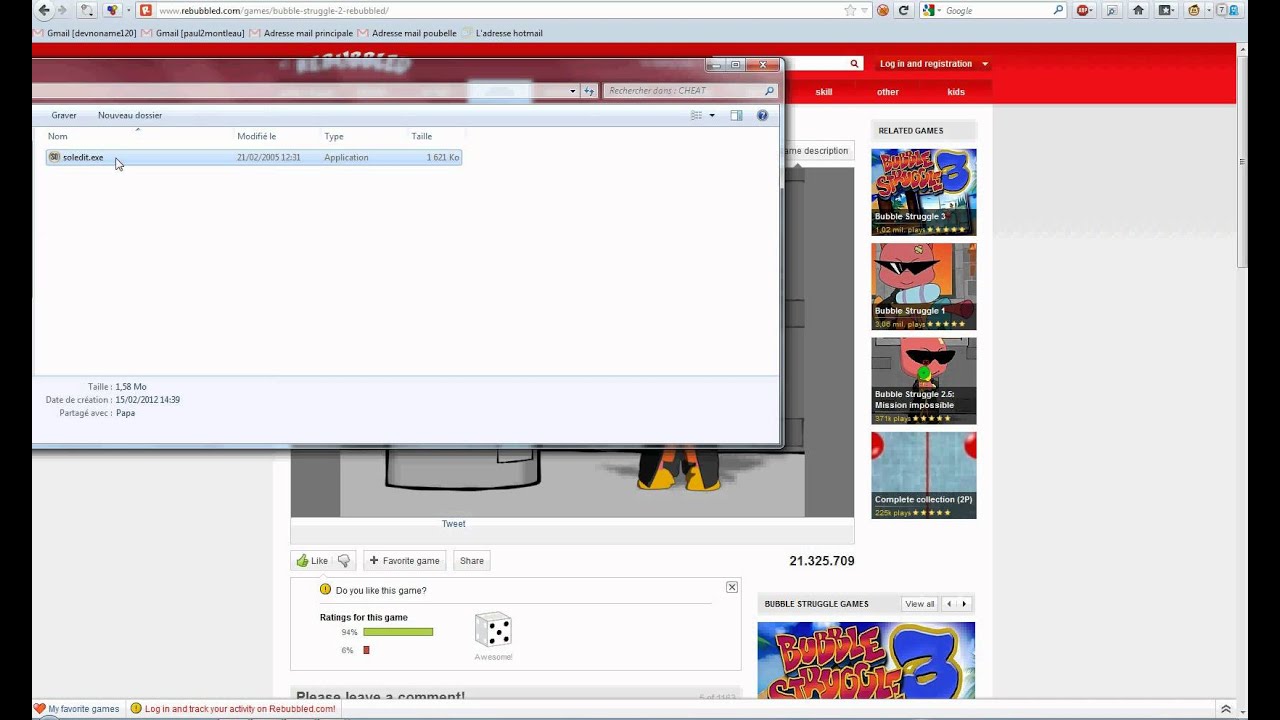Open Adresse mail principale bookmark
Viewport: 1280px width, 720px height.
[301, 33]
